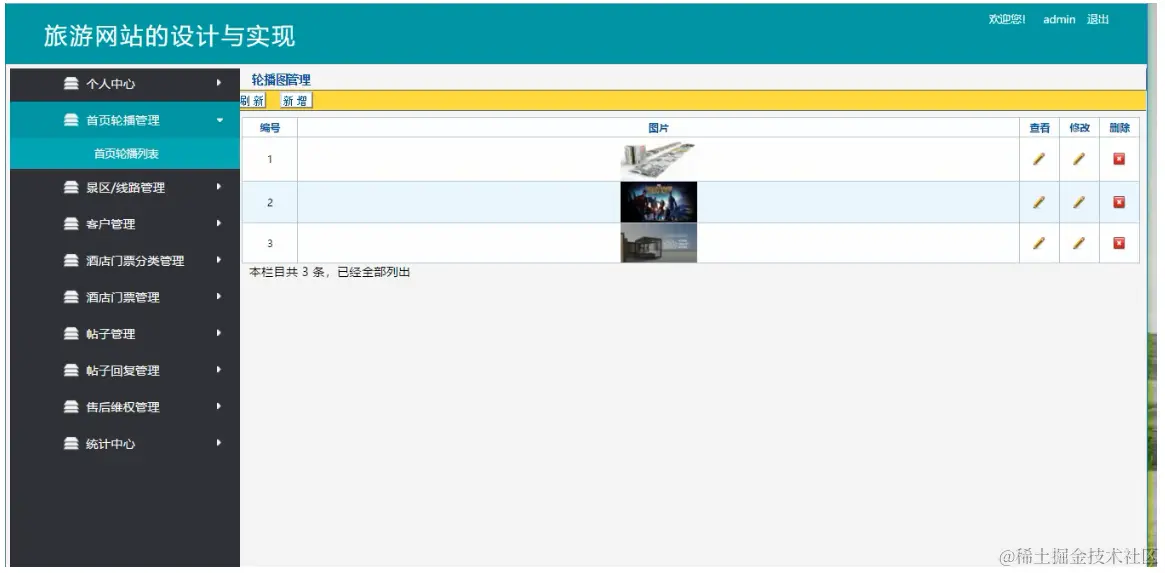Click the stack icon beside 客户管理
This screenshot has height=573, width=1165.
[71, 224]
